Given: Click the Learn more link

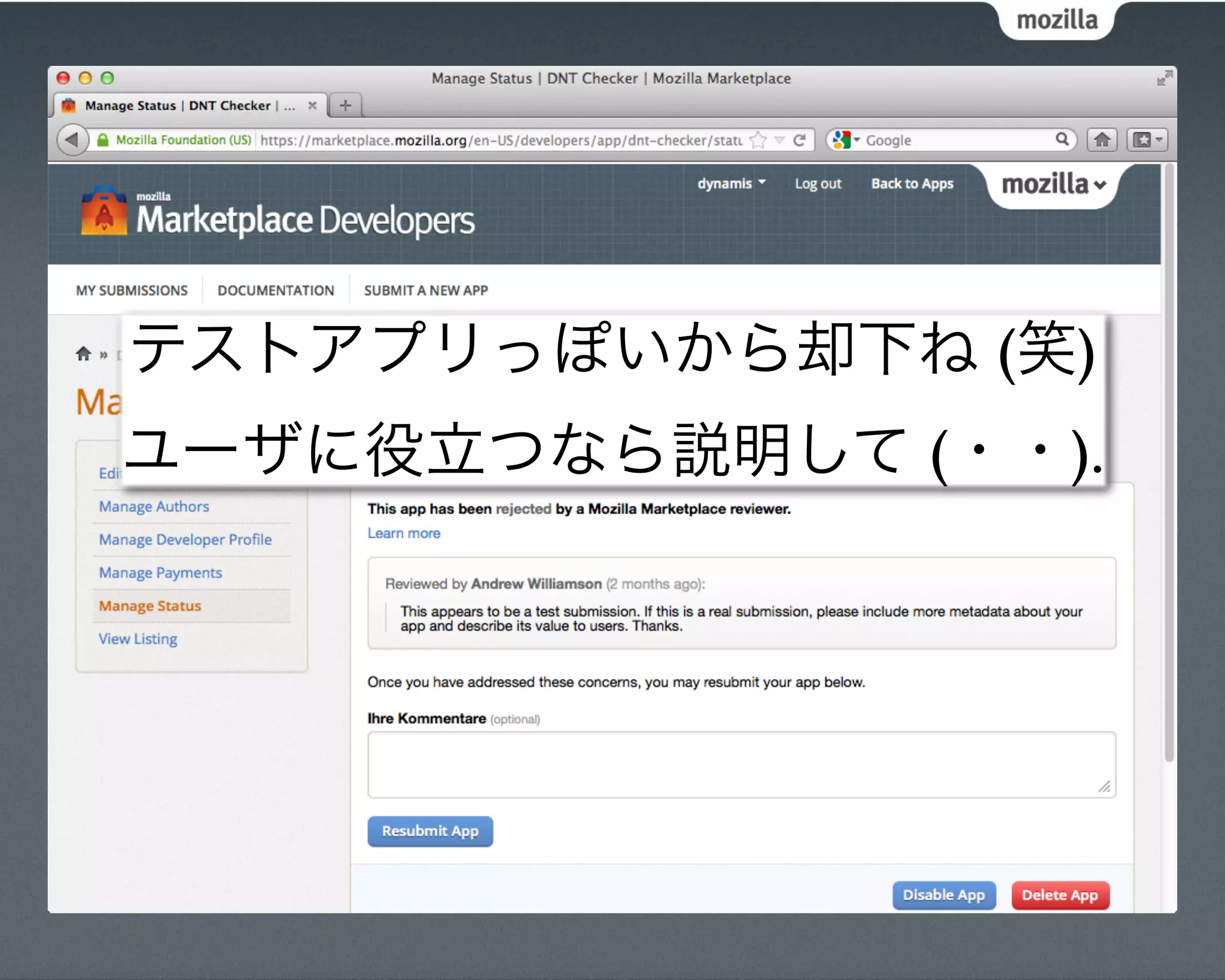Looking at the screenshot, I should [404, 533].
